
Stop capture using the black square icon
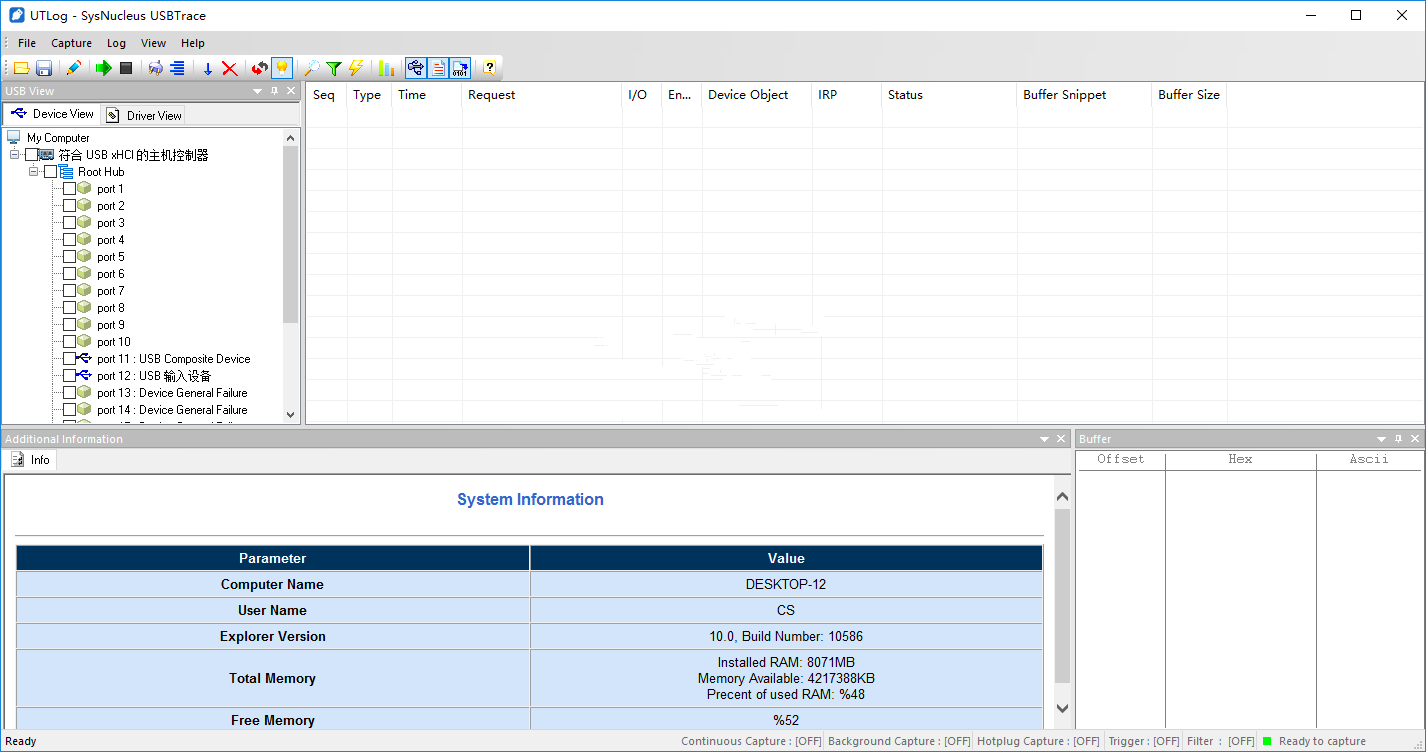(x=126, y=67)
